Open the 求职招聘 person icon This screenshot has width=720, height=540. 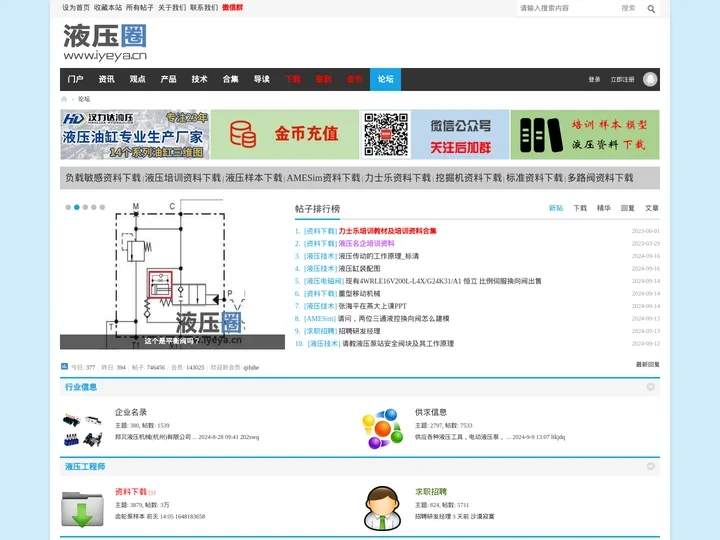(382, 508)
